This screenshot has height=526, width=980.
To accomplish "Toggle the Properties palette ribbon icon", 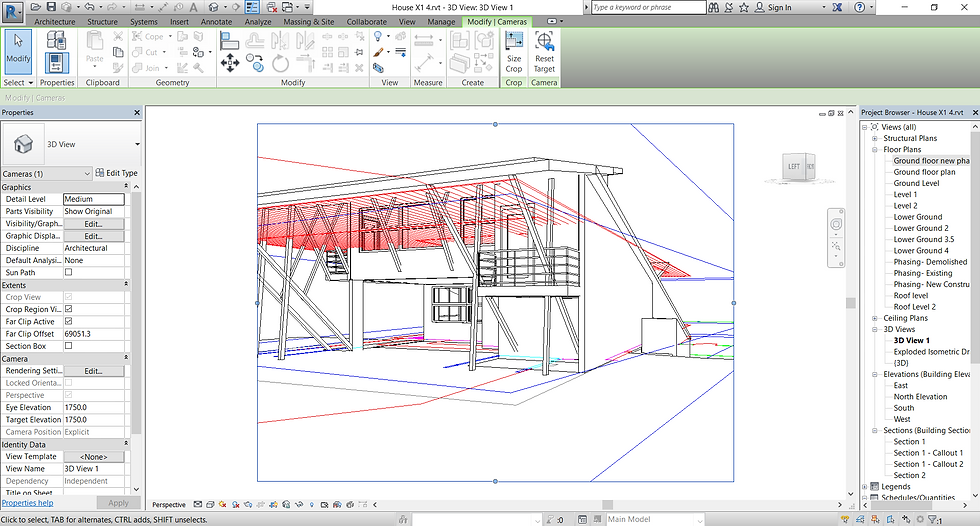I will pos(56,64).
